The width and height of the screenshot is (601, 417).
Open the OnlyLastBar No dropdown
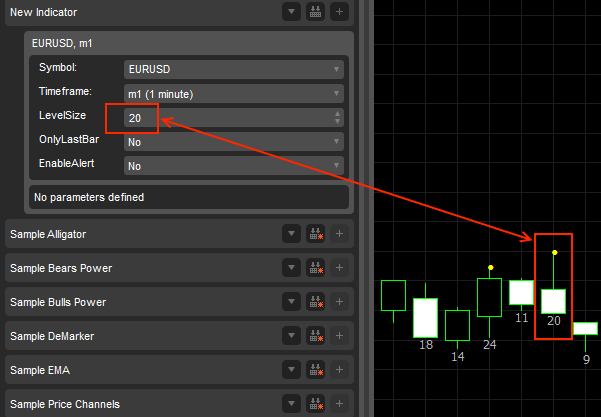pos(234,142)
